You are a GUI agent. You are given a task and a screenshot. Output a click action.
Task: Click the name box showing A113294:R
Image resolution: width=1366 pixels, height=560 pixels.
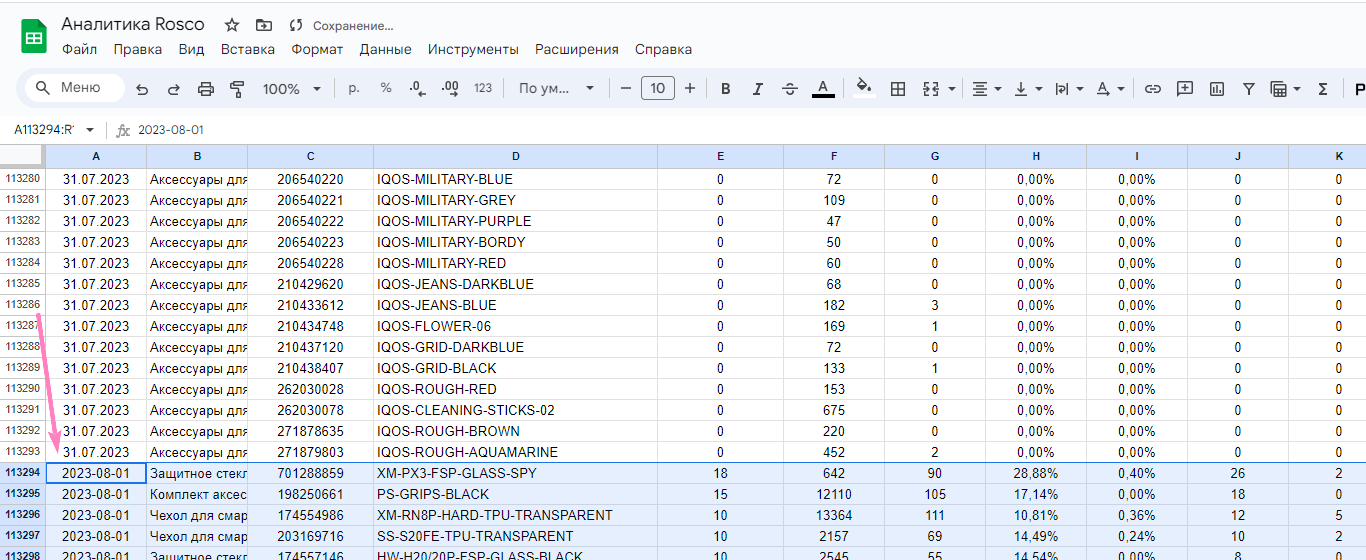click(x=44, y=130)
